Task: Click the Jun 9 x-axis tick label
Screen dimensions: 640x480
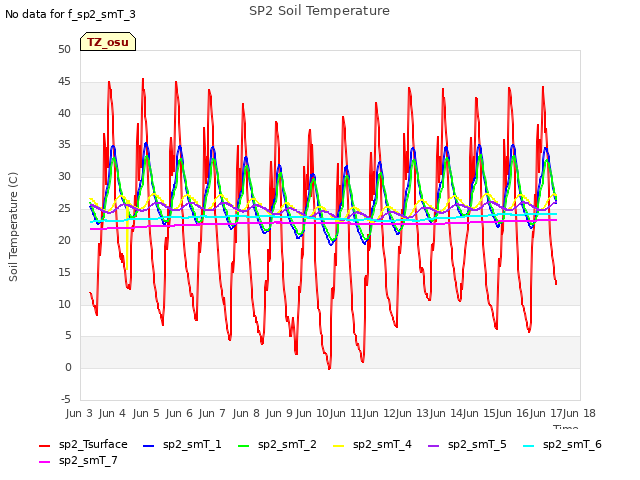Action: tap(279, 413)
